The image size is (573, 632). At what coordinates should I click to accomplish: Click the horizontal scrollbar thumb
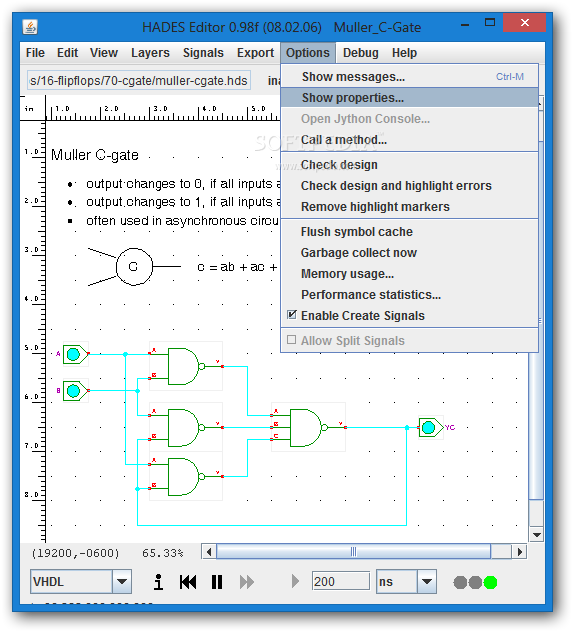(x=353, y=551)
